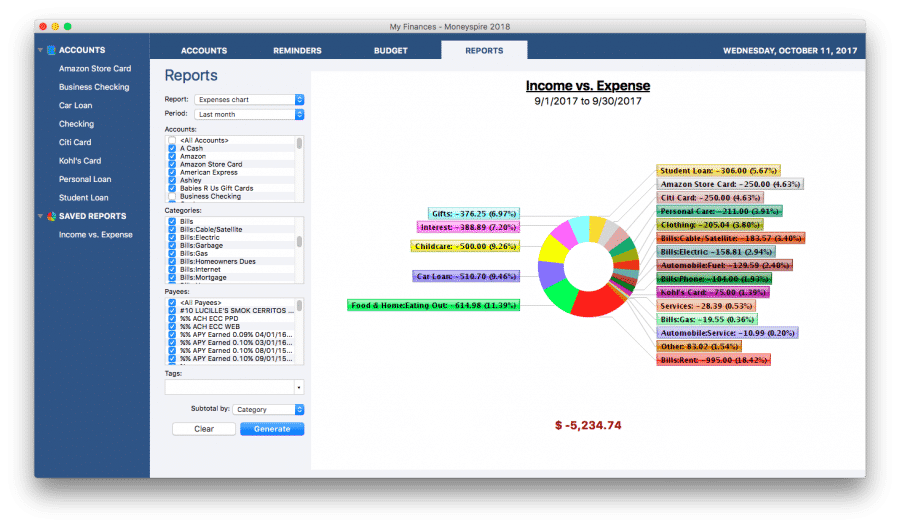Open the Subtotal by Category dropdown
Screen dimensions: 900x527
click(270, 409)
